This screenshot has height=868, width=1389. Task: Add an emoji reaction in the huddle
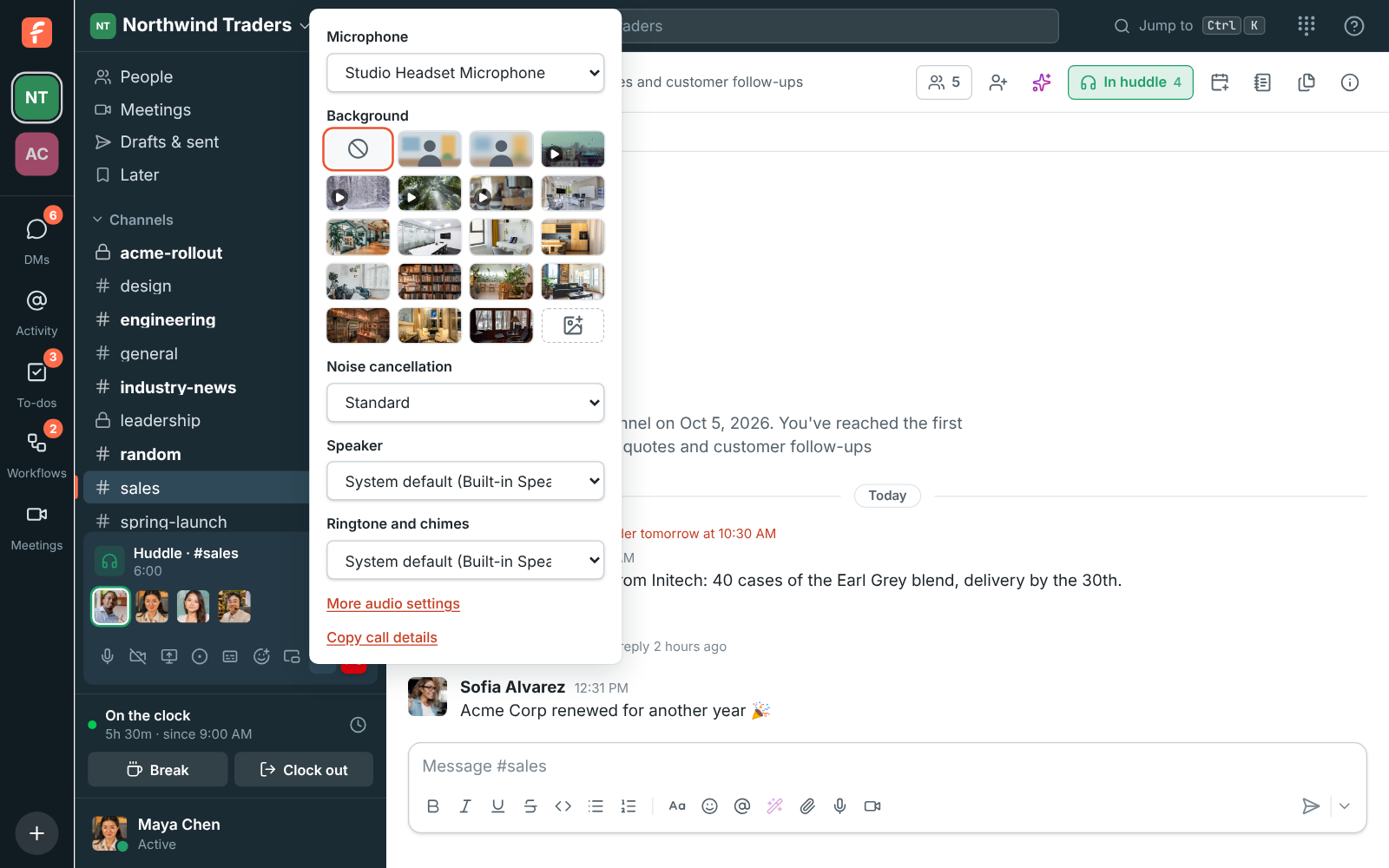(x=261, y=656)
